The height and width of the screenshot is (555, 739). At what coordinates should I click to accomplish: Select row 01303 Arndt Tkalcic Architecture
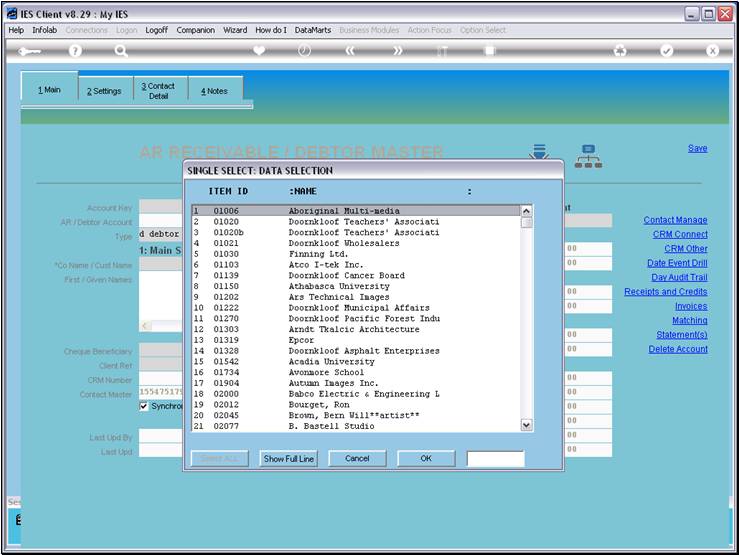pyautogui.click(x=356, y=329)
